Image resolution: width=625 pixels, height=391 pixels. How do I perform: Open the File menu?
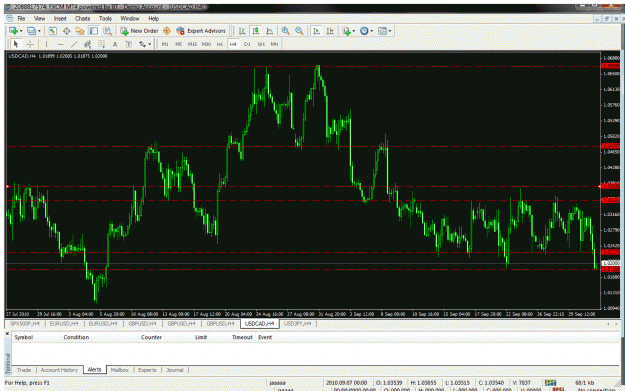click(x=21, y=18)
